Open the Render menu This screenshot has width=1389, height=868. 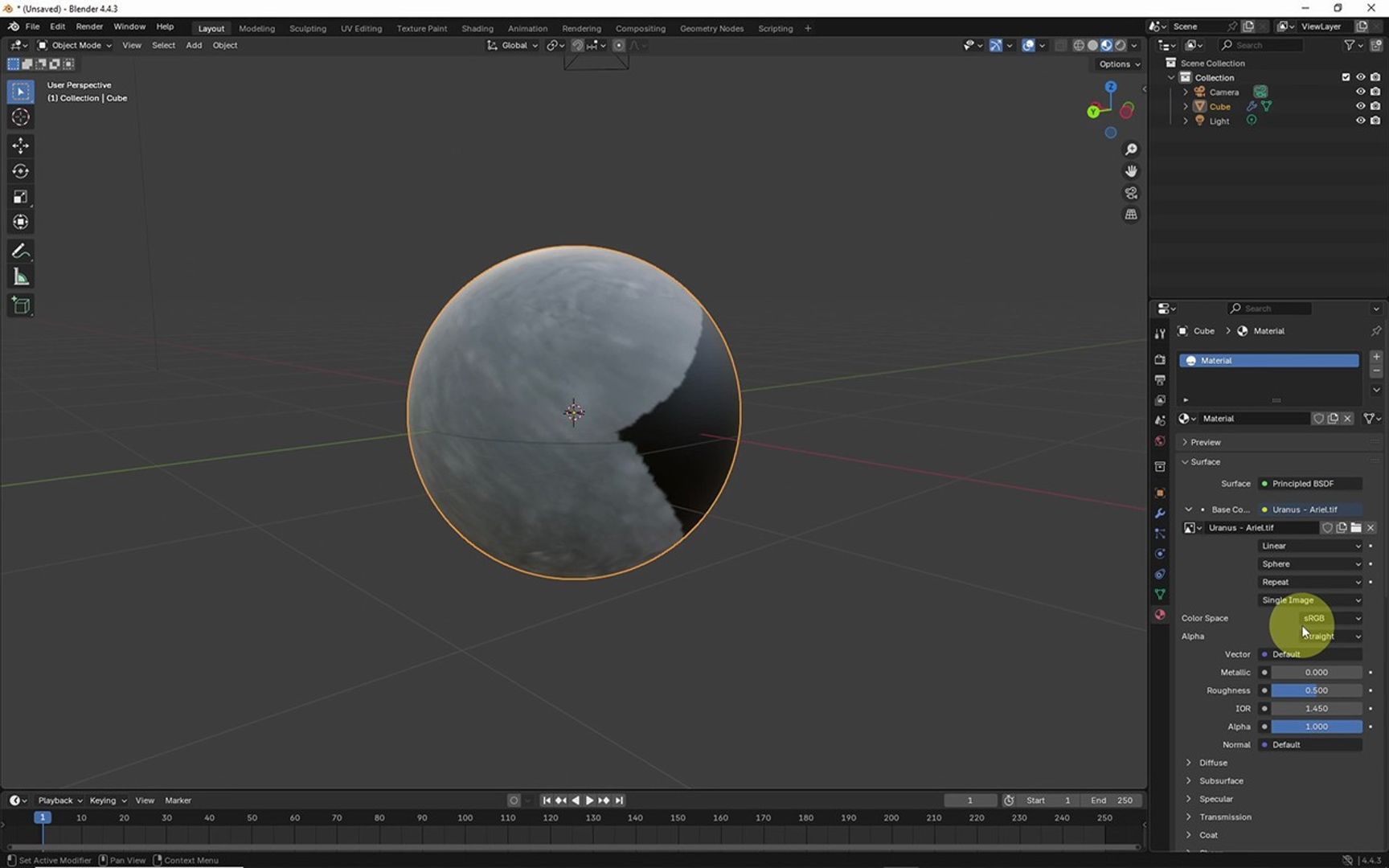pos(89,27)
